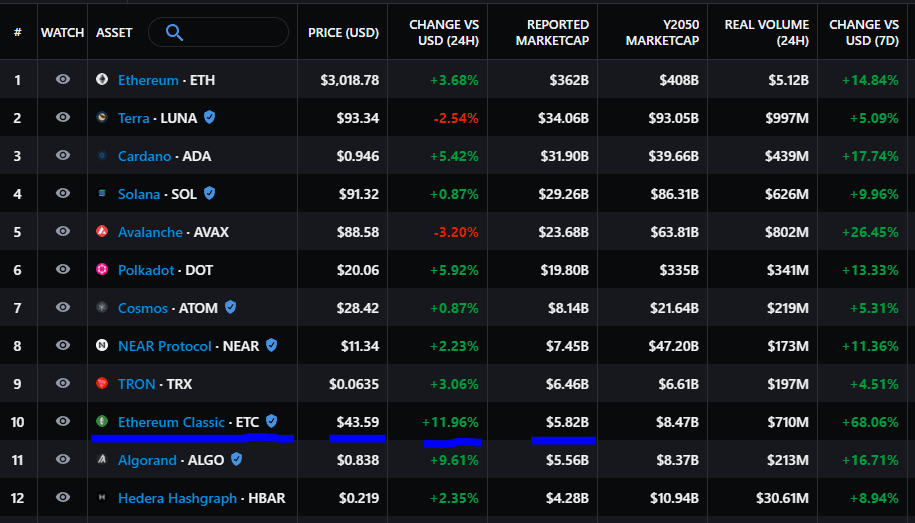Click the pink Polkadot logo icon
Screen dimensions: 915x523
[102, 269]
